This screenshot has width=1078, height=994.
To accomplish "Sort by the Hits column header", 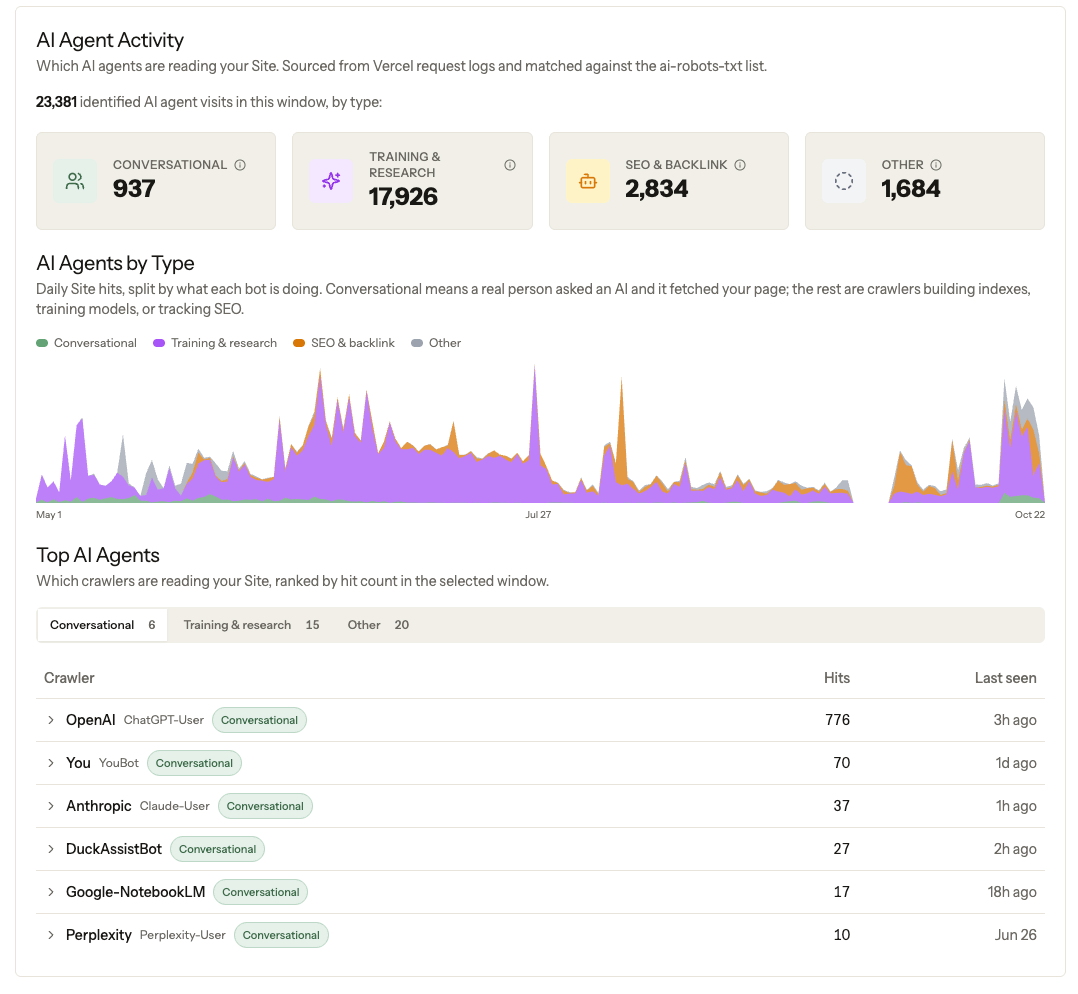I will pyautogui.click(x=837, y=678).
